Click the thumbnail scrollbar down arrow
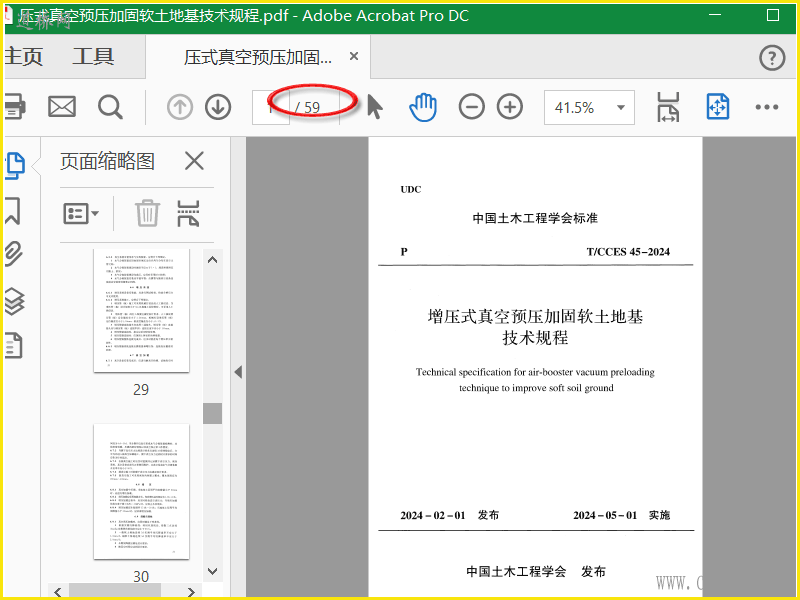Image resolution: width=800 pixels, height=600 pixels. click(x=213, y=571)
